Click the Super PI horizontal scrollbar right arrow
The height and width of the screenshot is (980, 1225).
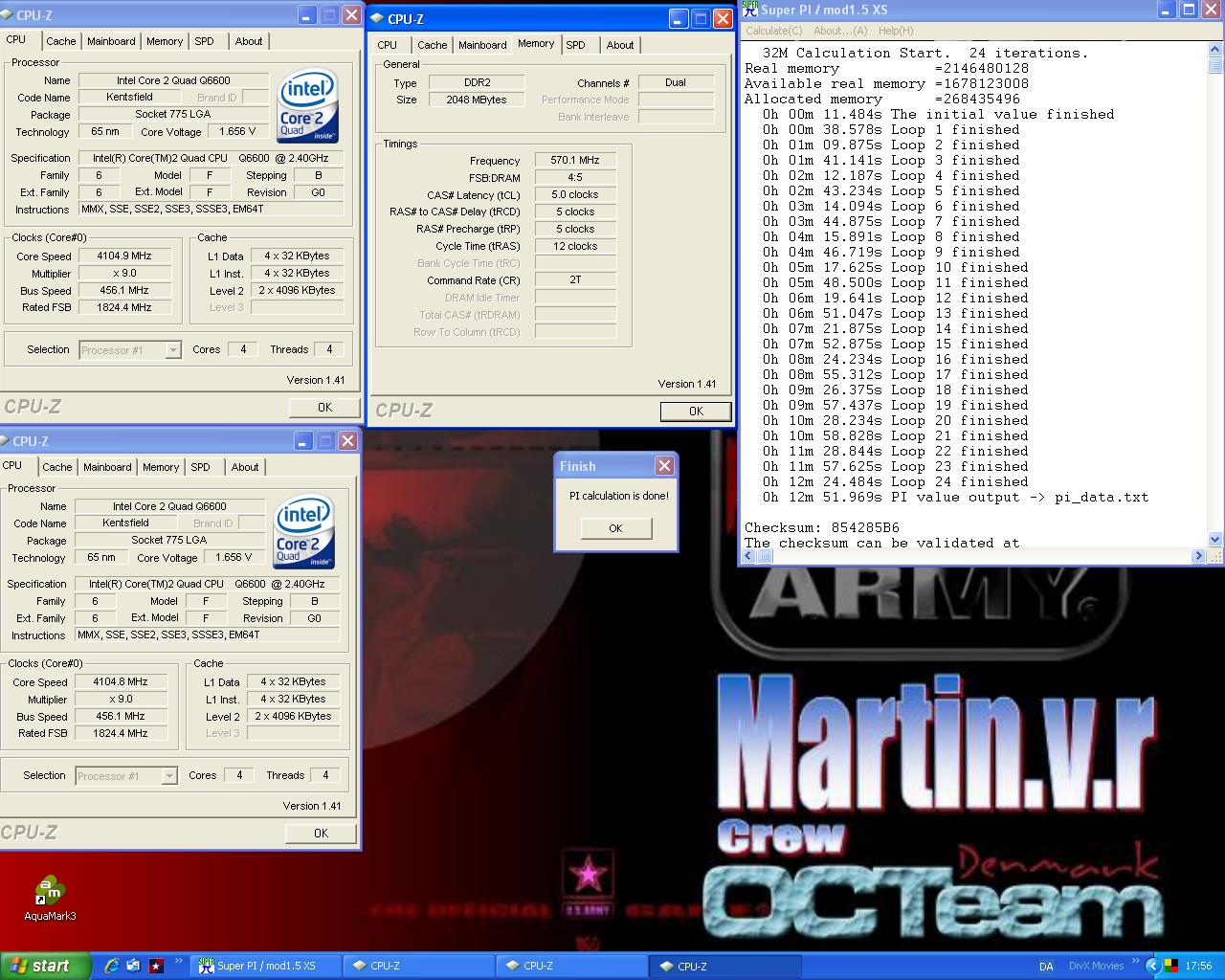1199,555
